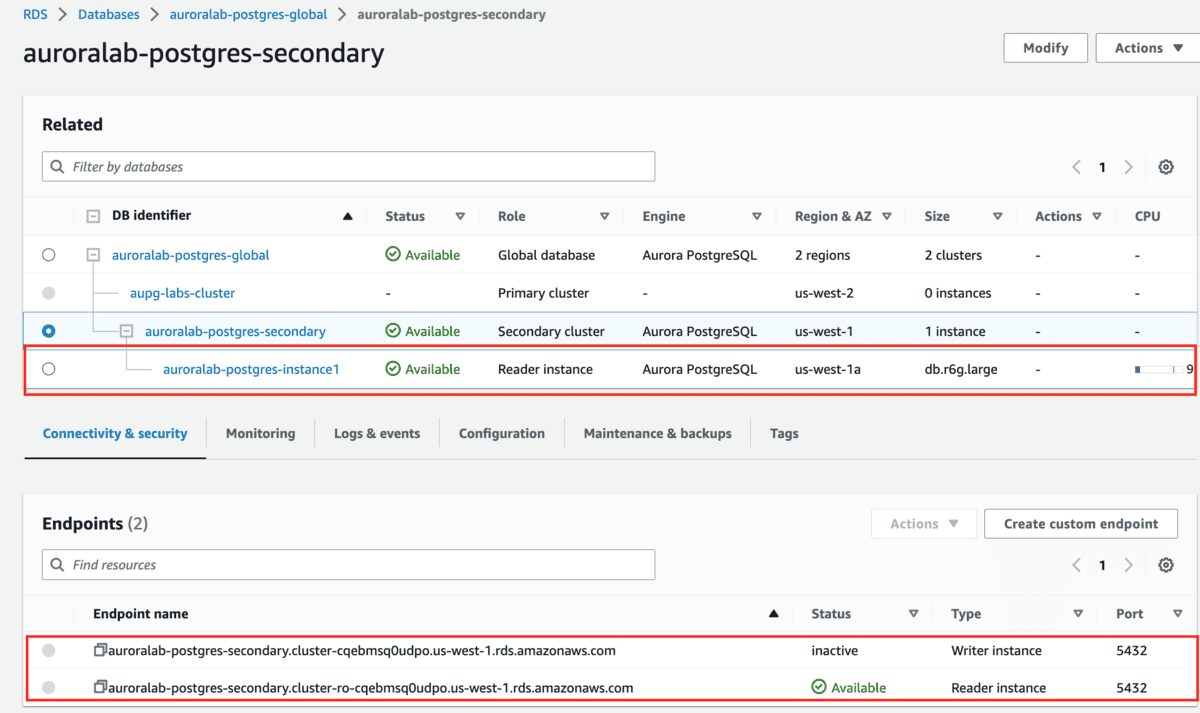Screen dimensions: 1200x713
Task: Click the sort arrow on DB identifier column
Action: coord(348,215)
